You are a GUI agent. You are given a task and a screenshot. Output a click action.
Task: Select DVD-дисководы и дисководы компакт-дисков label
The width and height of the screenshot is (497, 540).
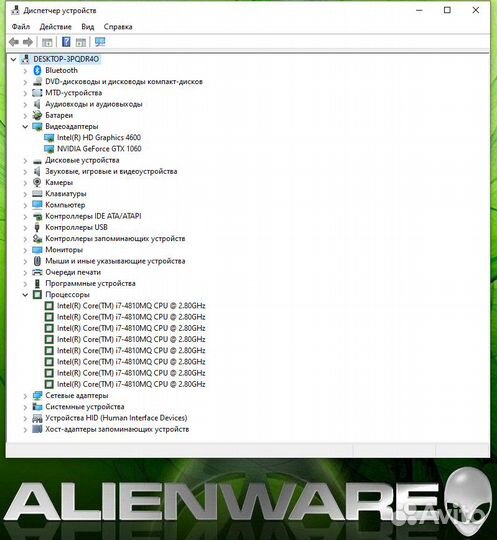coord(124,82)
